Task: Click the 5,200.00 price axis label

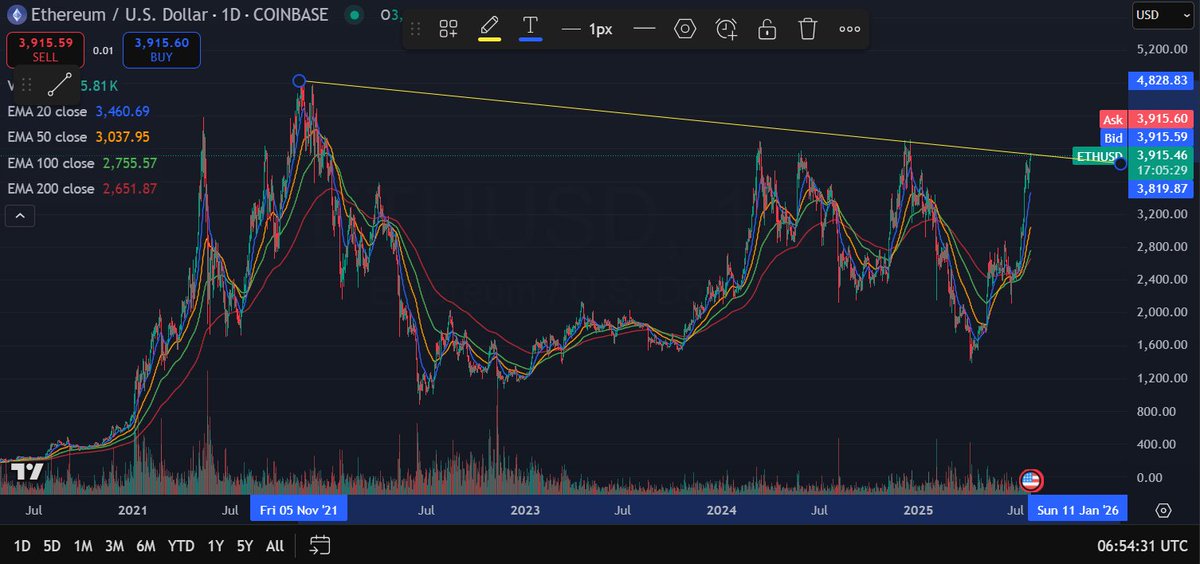Action: point(1160,49)
